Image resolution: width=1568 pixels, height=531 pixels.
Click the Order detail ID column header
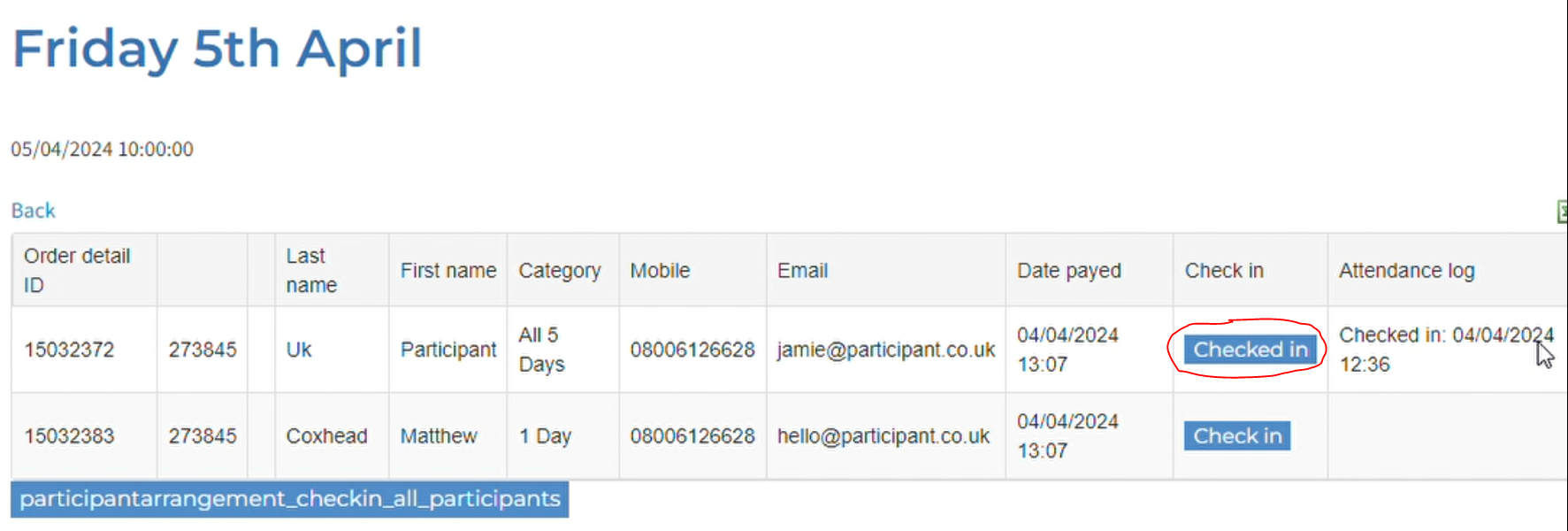tap(77, 270)
